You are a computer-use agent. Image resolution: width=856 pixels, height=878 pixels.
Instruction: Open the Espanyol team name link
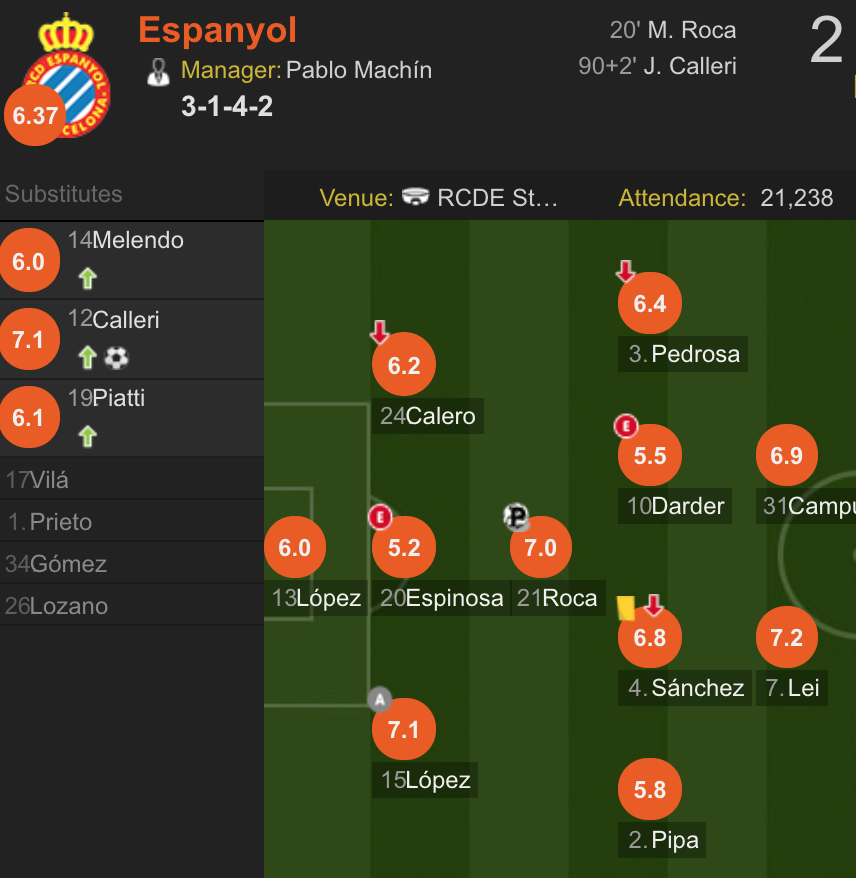click(217, 30)
